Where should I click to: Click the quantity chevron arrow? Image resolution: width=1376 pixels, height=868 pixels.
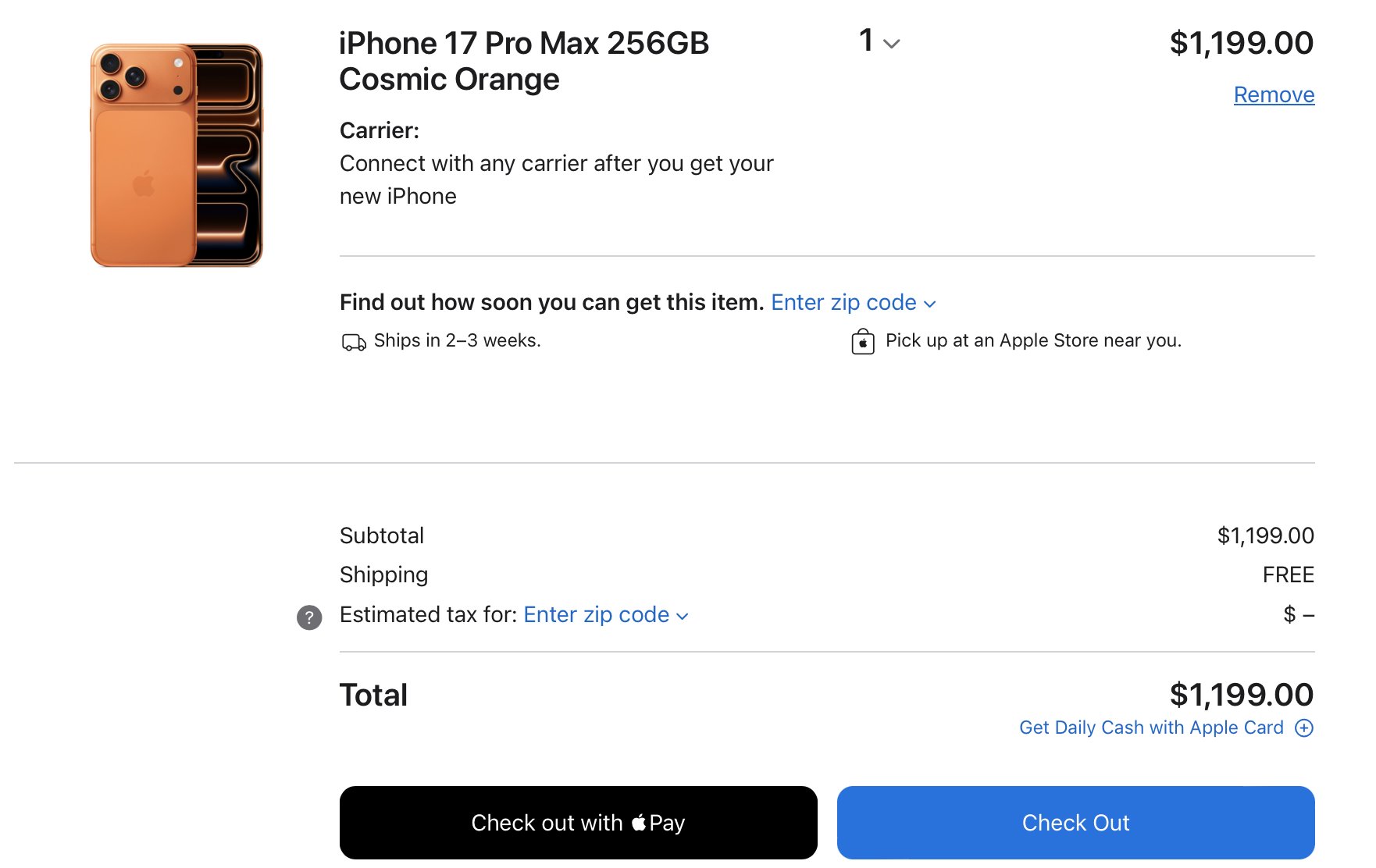tap(892, 44)
